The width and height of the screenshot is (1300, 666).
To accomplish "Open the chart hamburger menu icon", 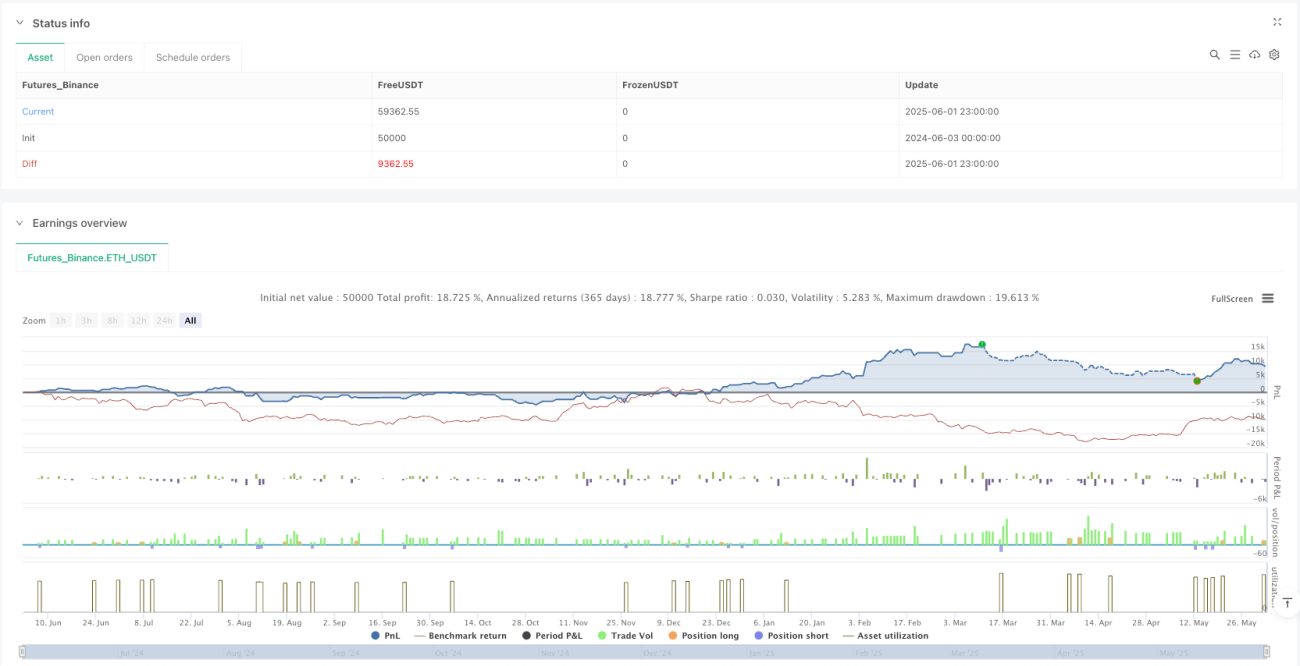I will tap(1267, 298).
